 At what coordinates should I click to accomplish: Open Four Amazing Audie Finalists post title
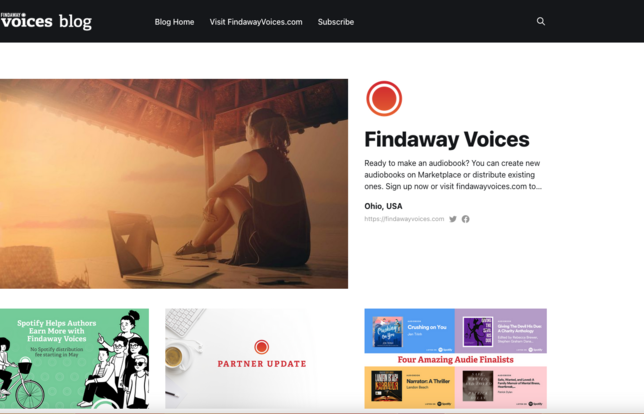[x=455, y=360]
